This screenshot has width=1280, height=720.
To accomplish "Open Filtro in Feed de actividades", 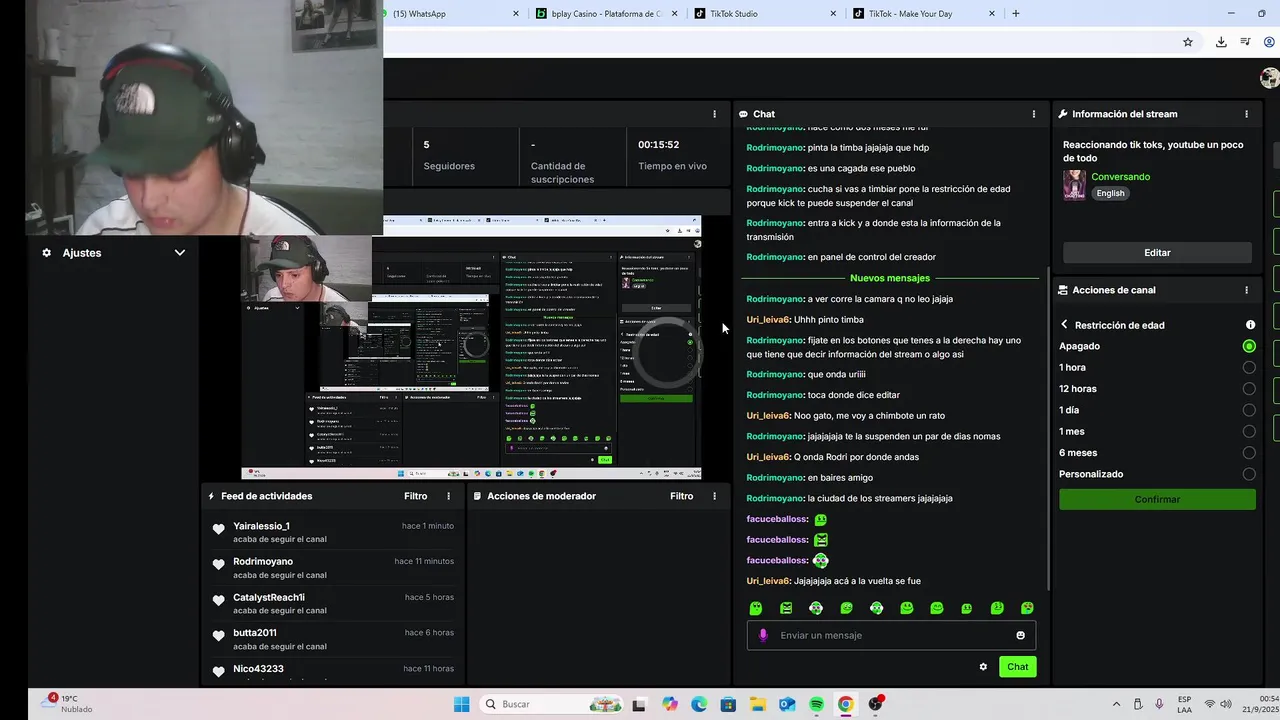I will point(415,496).
